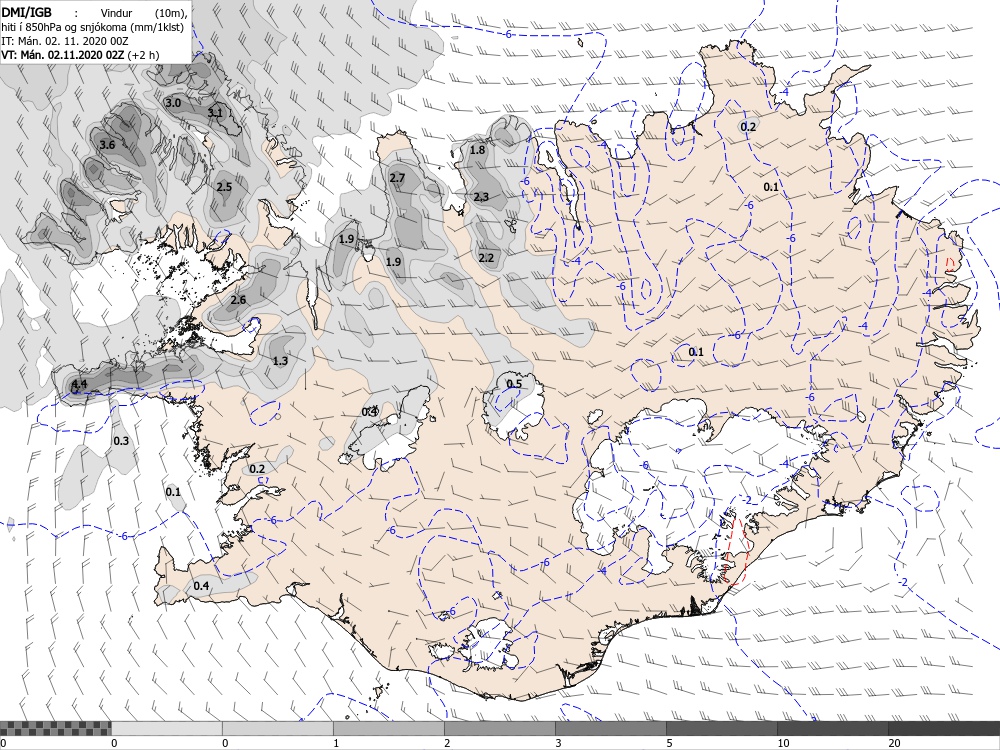Select the 2.6 snowfall value label

tap(239, 300)
